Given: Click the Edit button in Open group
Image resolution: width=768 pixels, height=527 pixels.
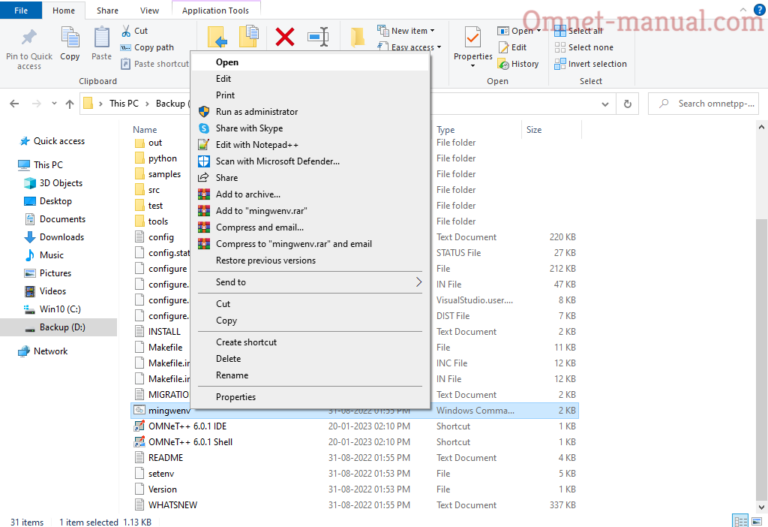Looking at the screenshot, I should (x=512, y=48).
